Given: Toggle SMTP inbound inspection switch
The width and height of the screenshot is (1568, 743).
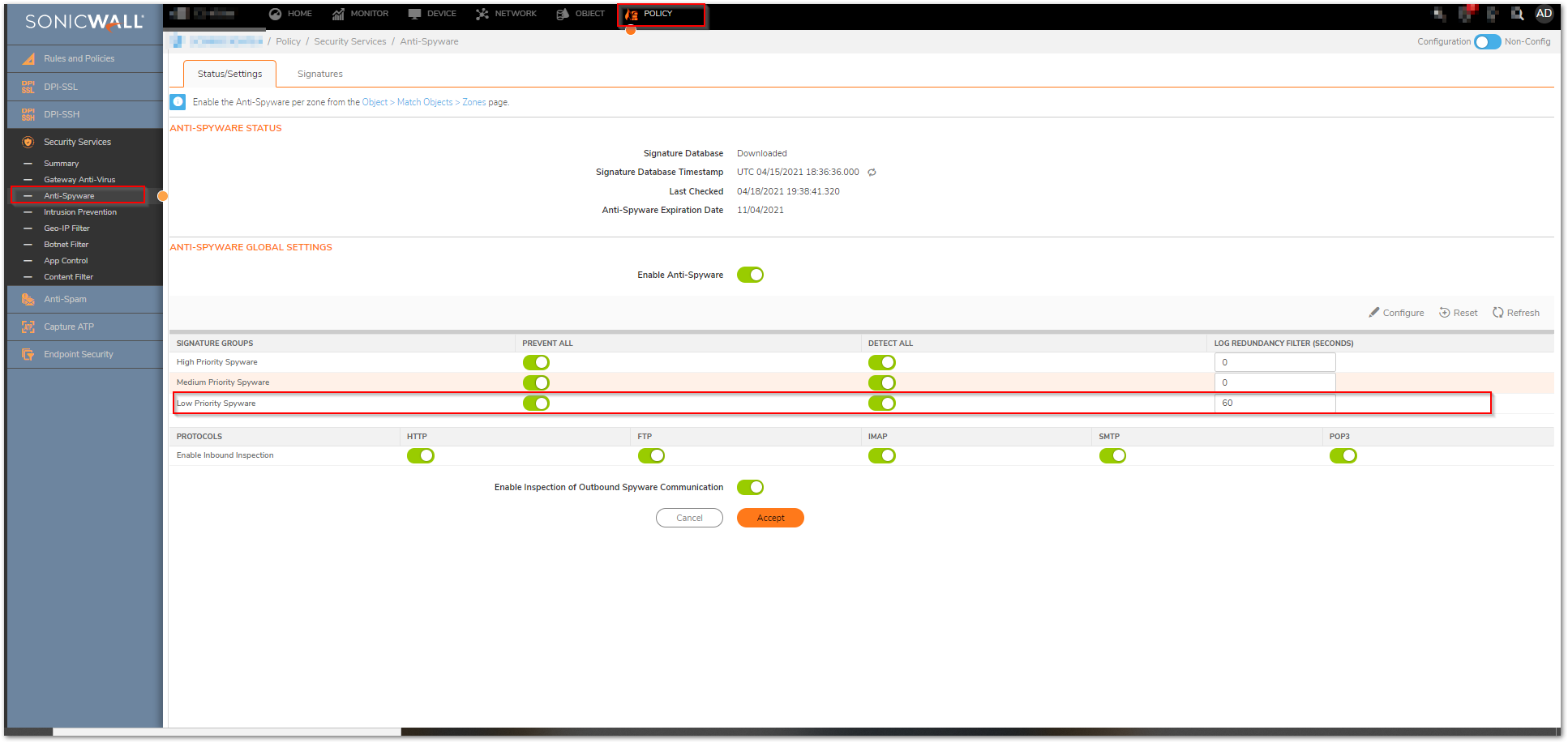Looking at the screenshot, I should pyautogui.click(x=1112, y=455).
